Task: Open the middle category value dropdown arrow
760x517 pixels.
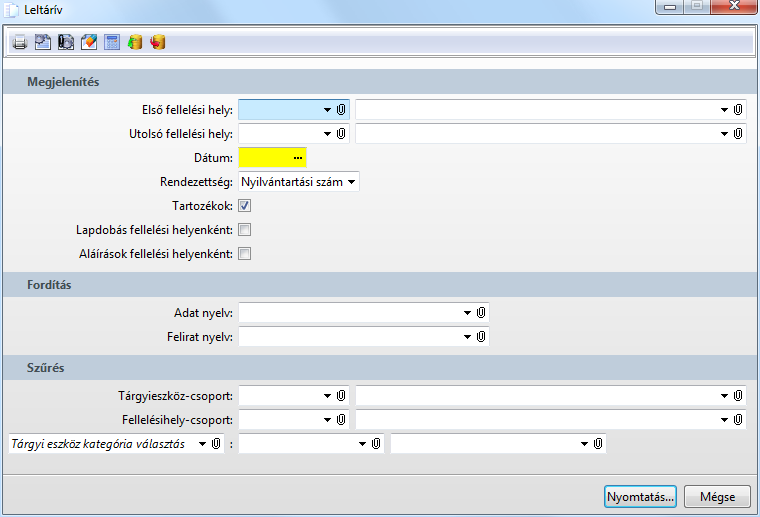Action: tap(362, 444)
